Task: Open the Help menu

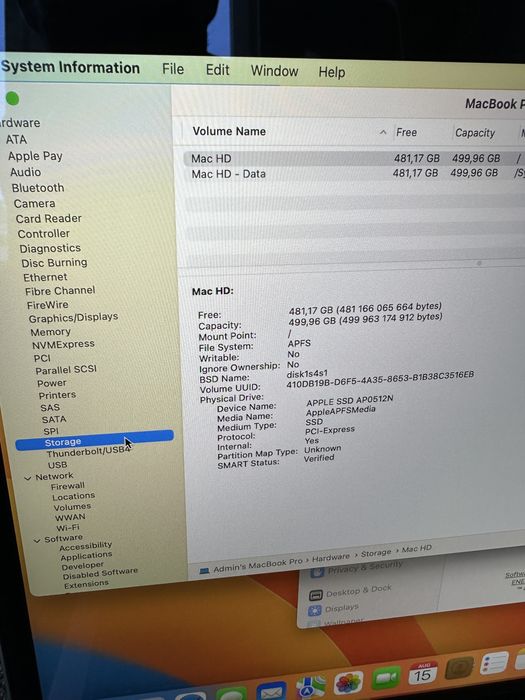Action: click(332, 72)
